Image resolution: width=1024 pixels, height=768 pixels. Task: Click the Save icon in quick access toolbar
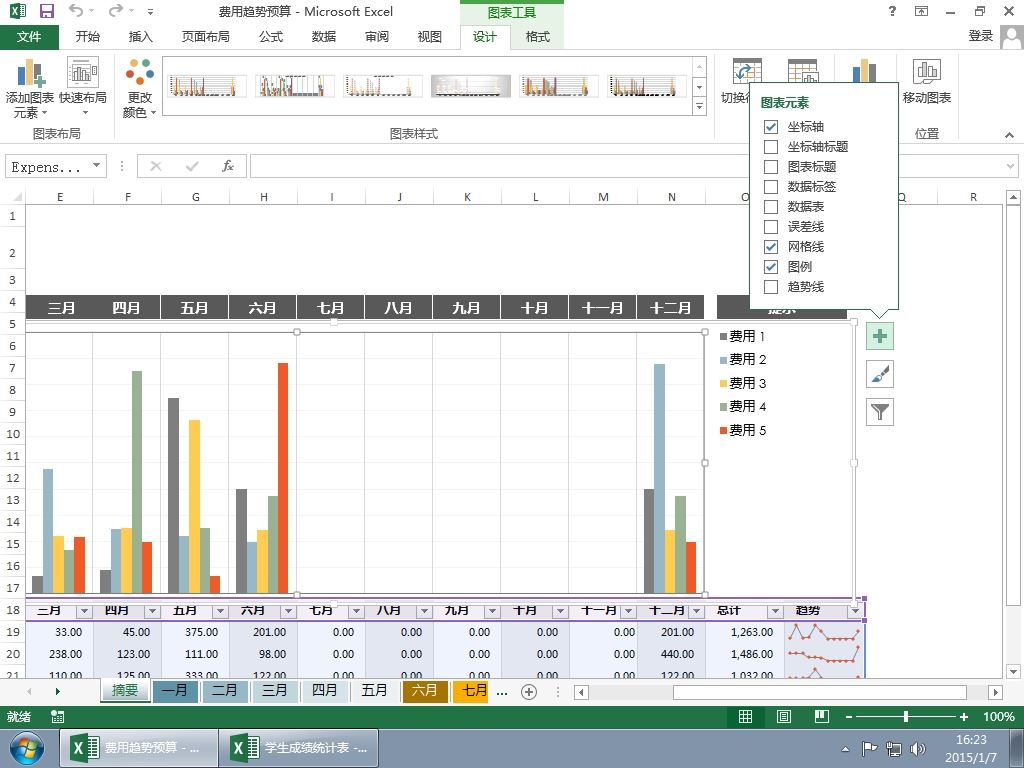point(46,11)
